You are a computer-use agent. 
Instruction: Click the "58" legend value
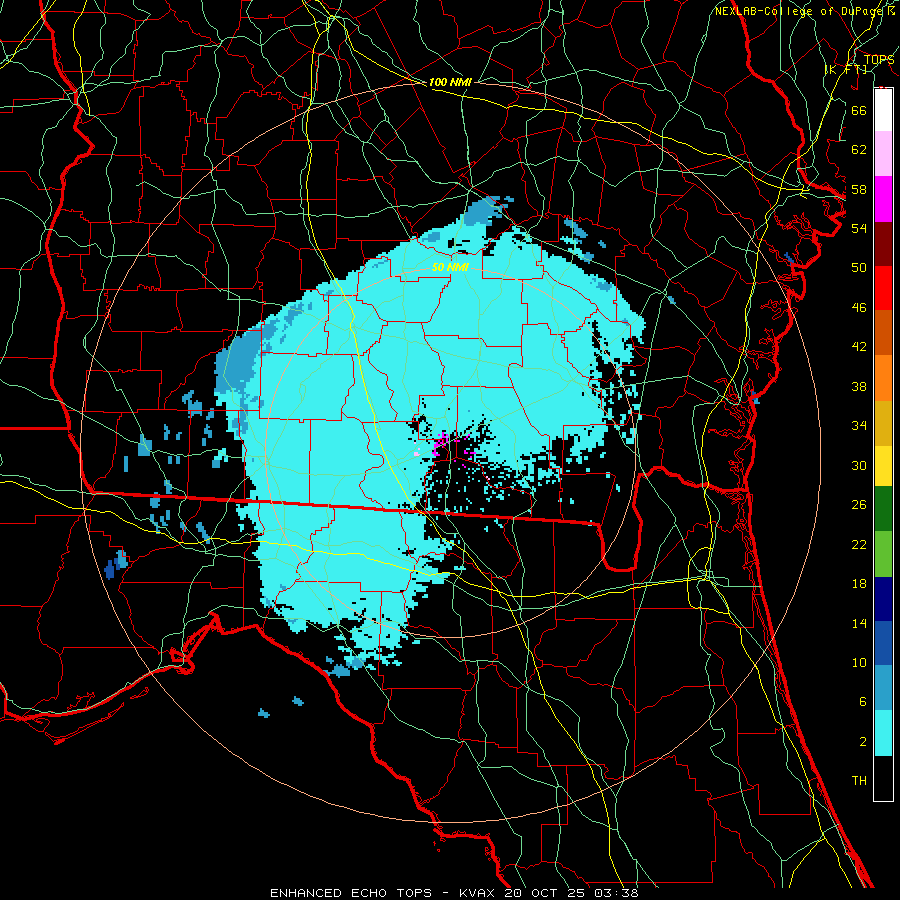pyautogui.click(x=859, y=189)
